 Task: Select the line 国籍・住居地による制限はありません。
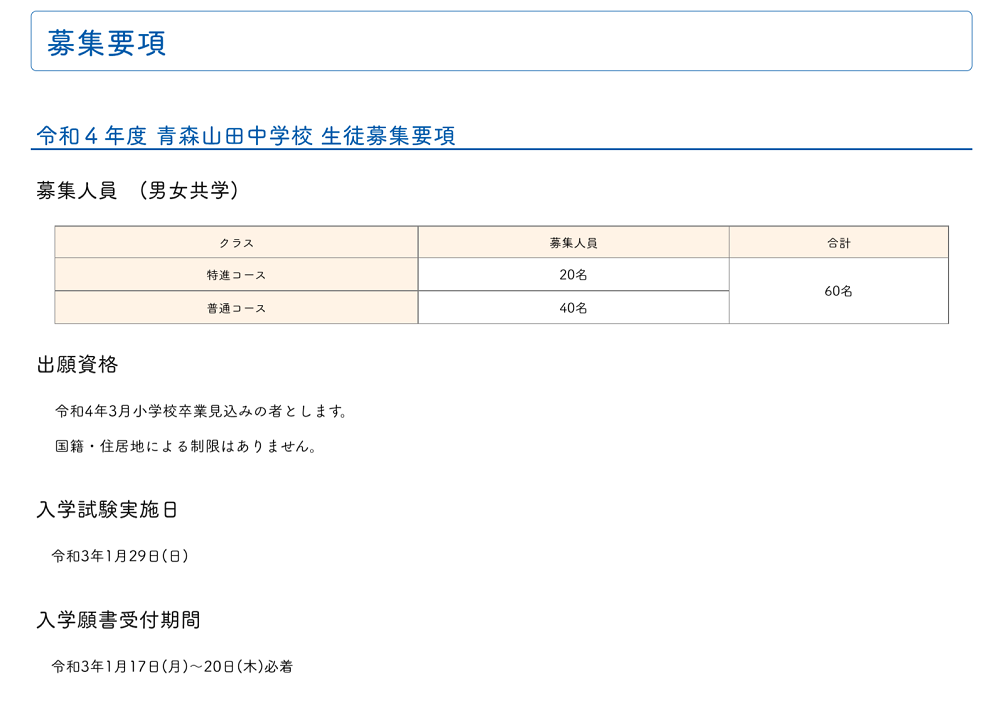point(186,446)
